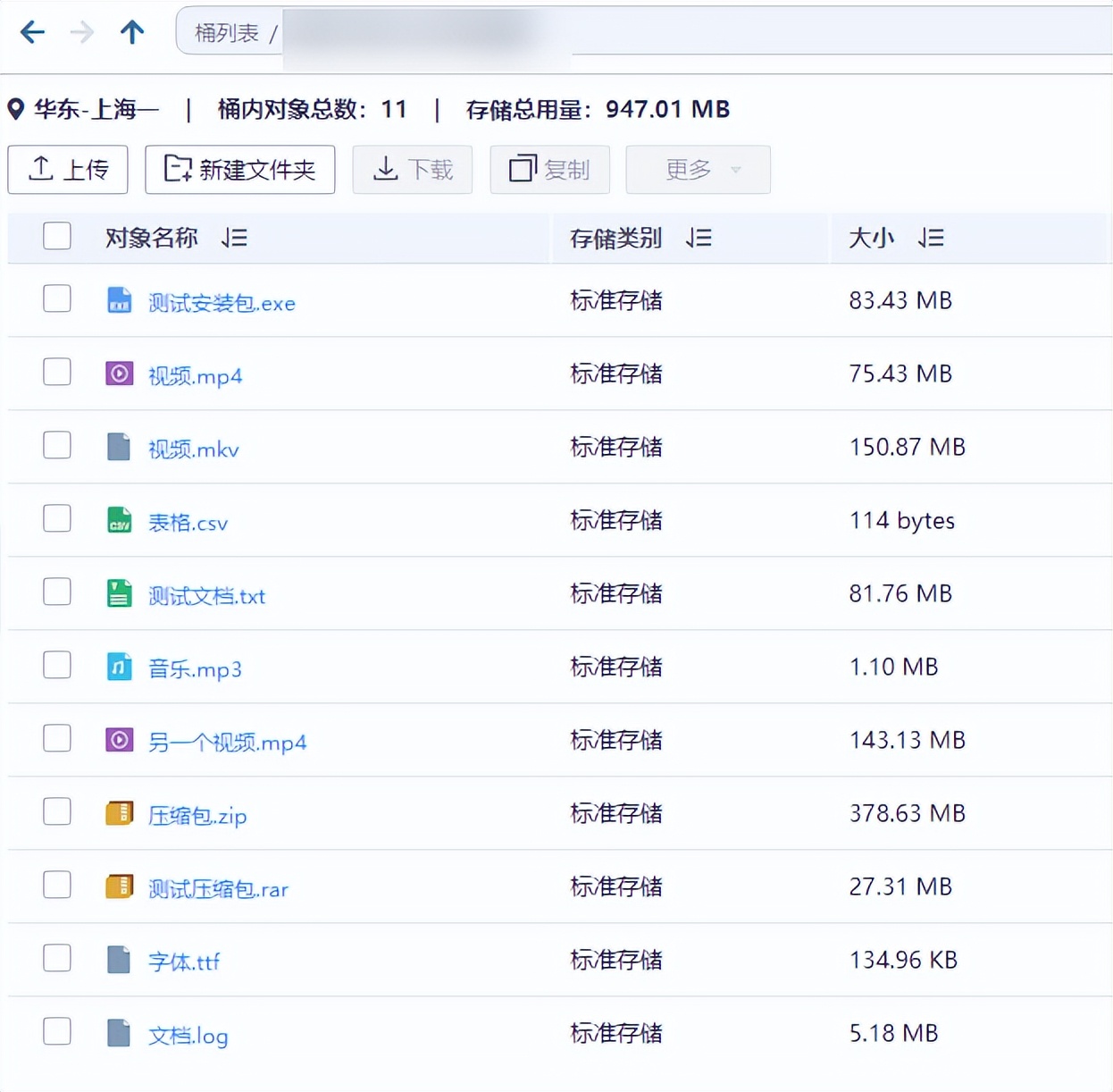Click the up navigation arrow icon
Screen dimensions: 1113x1092
pos(131,31)
